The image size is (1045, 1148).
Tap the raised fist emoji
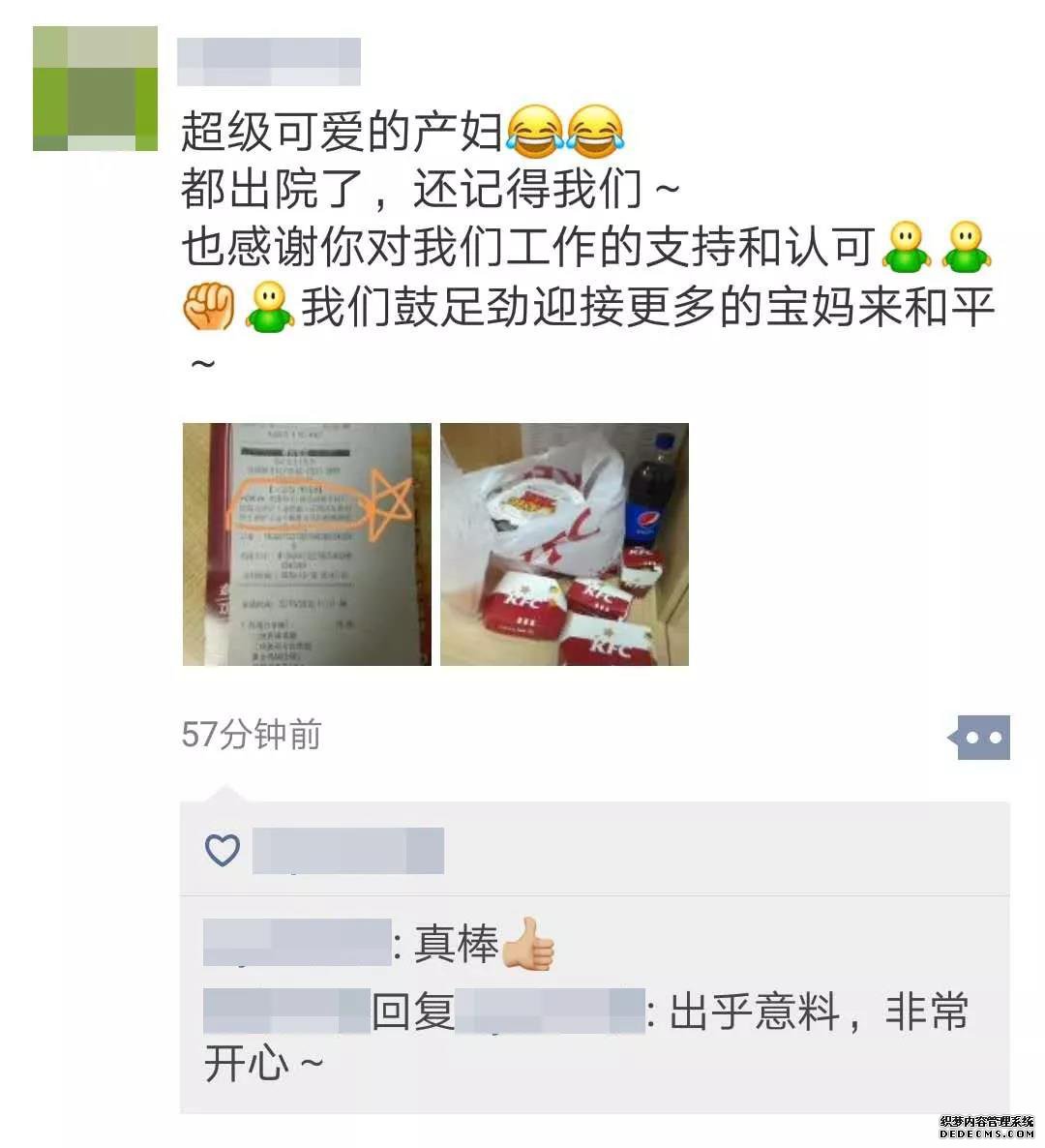coord(209,307)
